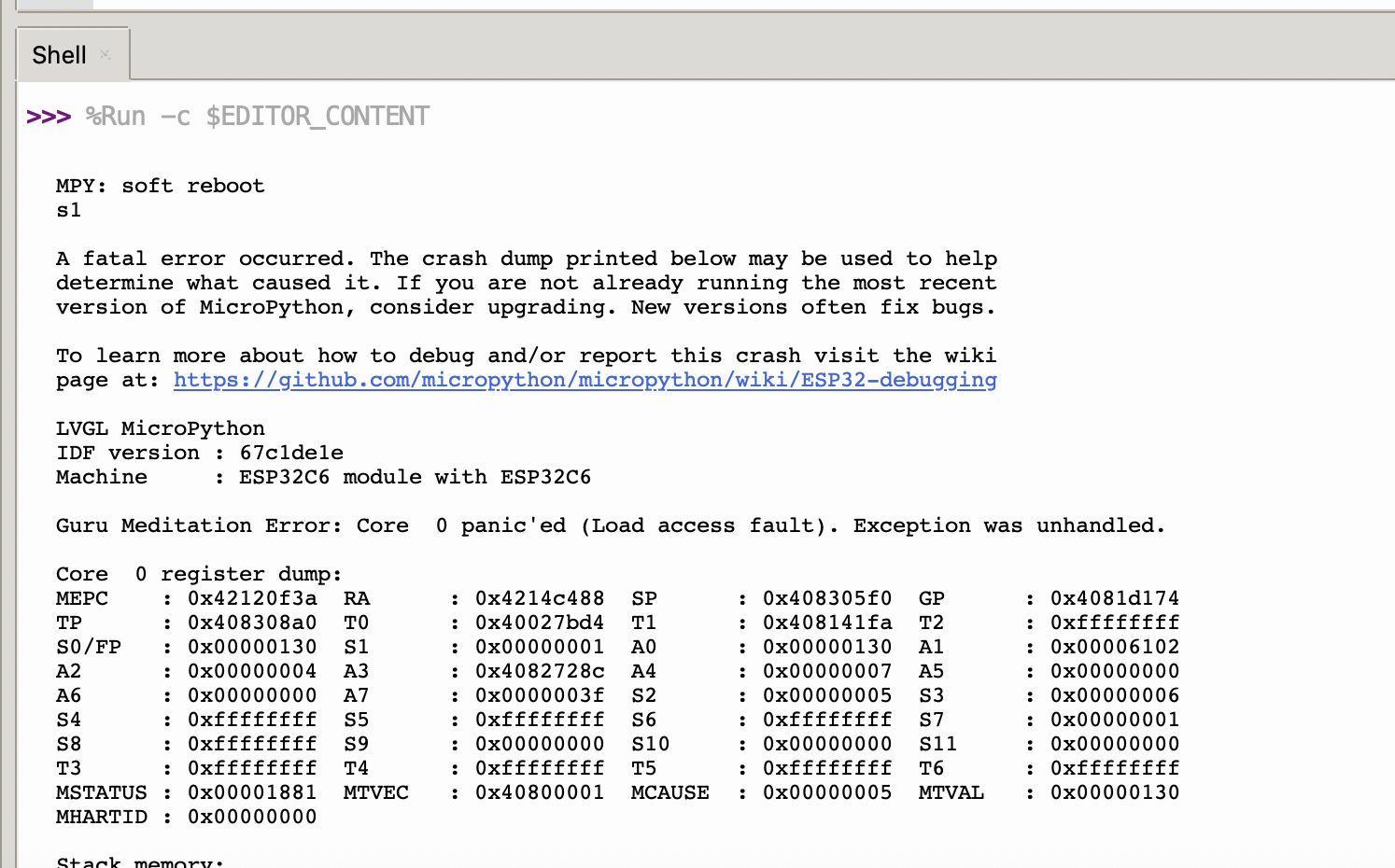The height and width of the screenshot is (868, 1395).
Task: Click the 'Guru Meditation Error' line
Action: pyautogui.click(x=611, y=525)
